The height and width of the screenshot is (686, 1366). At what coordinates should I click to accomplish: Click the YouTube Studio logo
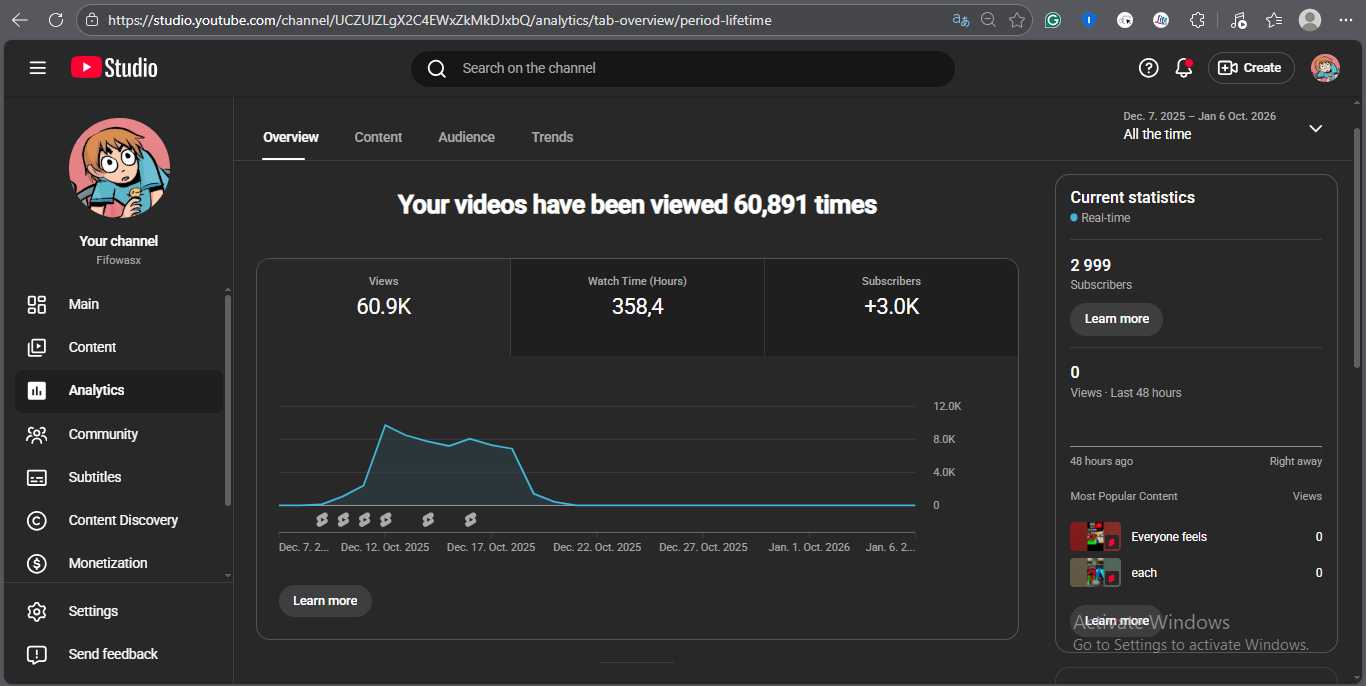click(114, 68)
